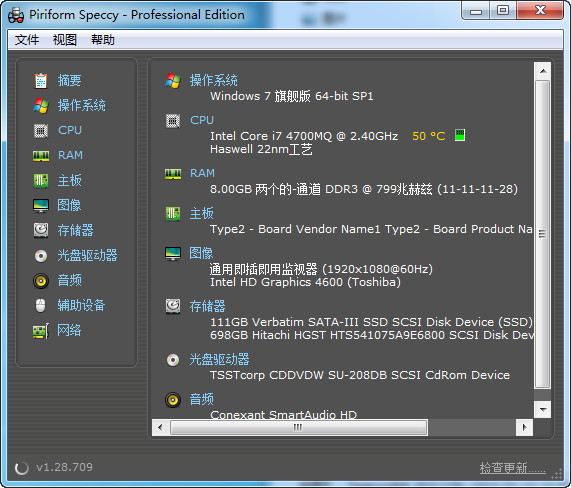Image resolution: width=571 pixels, height=488 pixels.
Task: Click the vertical scrollbar up arrow
Action: pos(543,71)
